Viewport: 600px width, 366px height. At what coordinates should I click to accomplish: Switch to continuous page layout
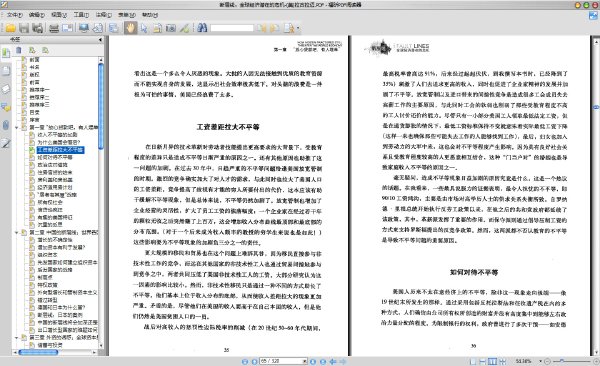[x=483, y=361]
